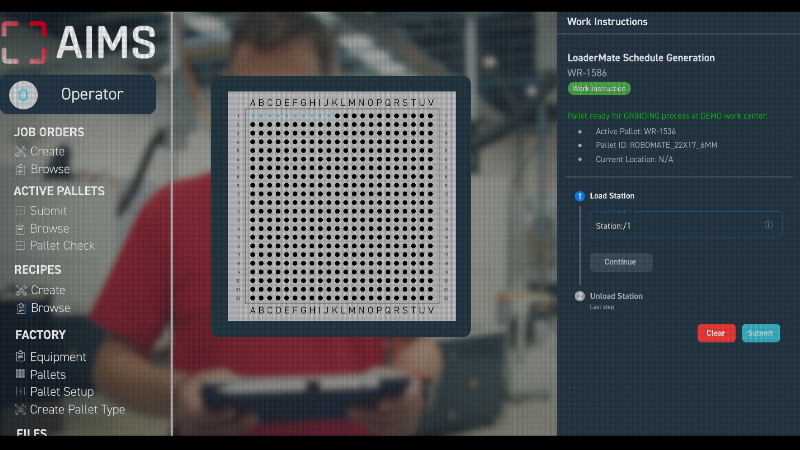The height and width of the screenshot is (450, 800).
Task: Click the Last step label
Action: click(602, 307)
